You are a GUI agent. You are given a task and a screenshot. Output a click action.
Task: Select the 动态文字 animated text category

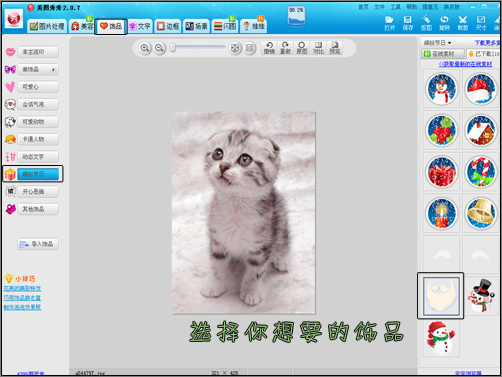[x=38, y=157]
